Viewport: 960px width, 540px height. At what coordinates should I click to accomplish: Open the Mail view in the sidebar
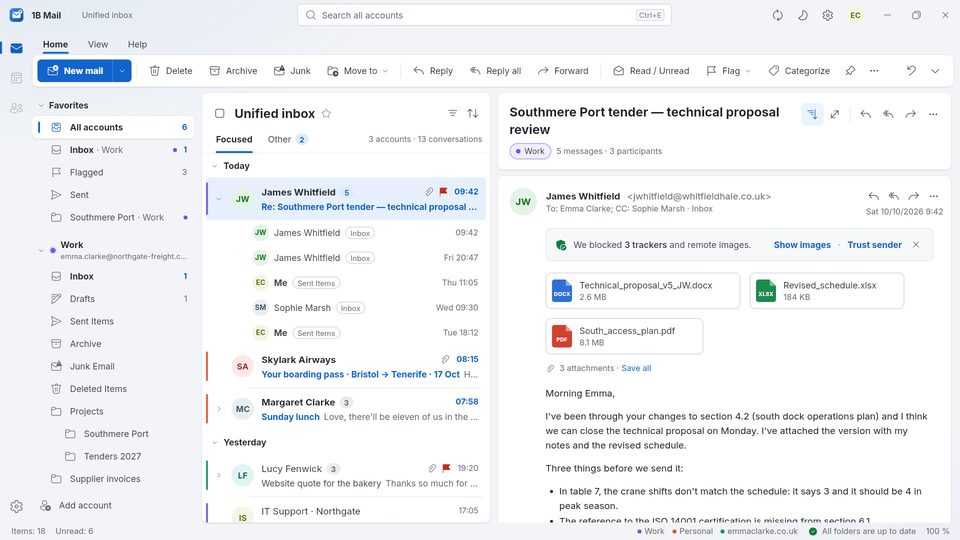[17, 48]
